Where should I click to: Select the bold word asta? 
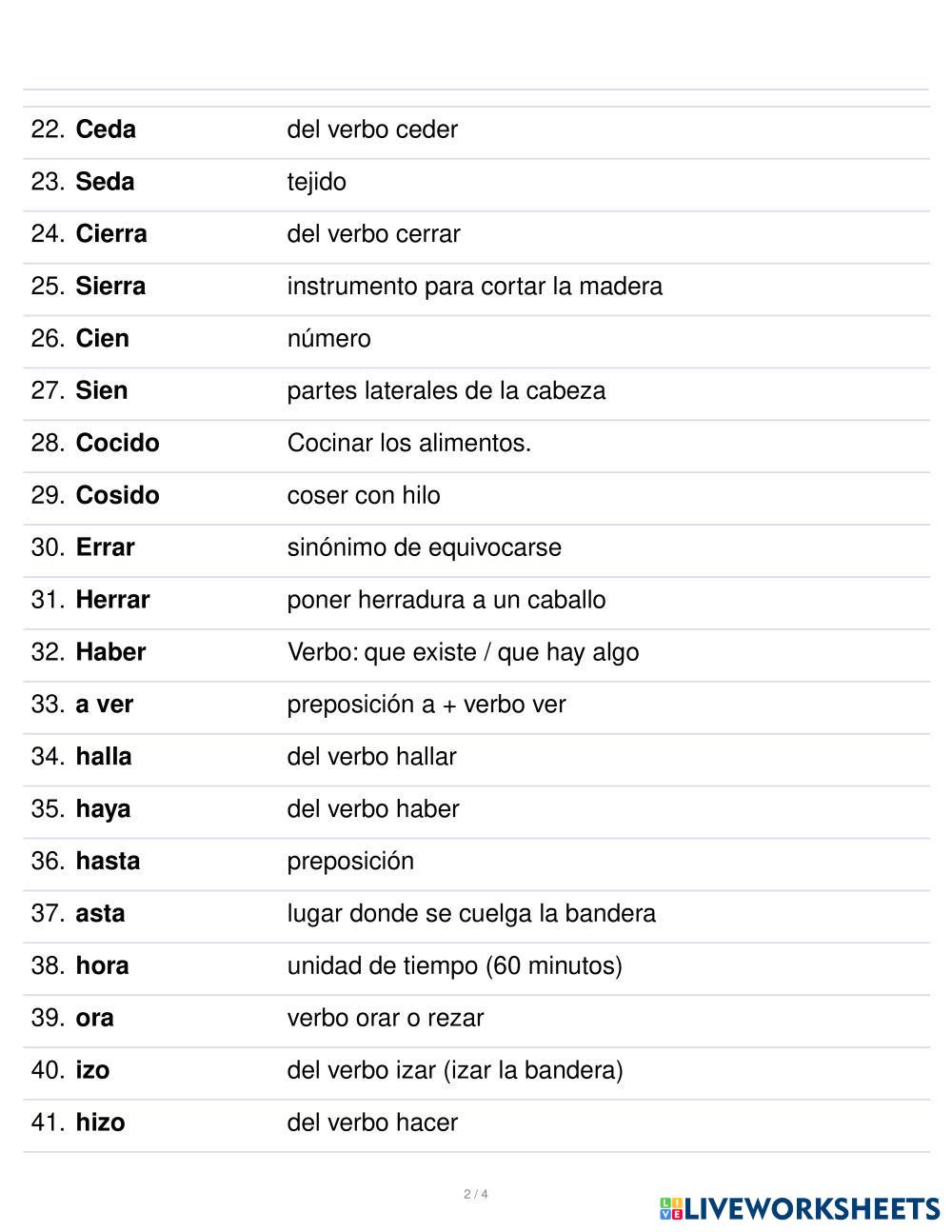[x=101, y=914]
